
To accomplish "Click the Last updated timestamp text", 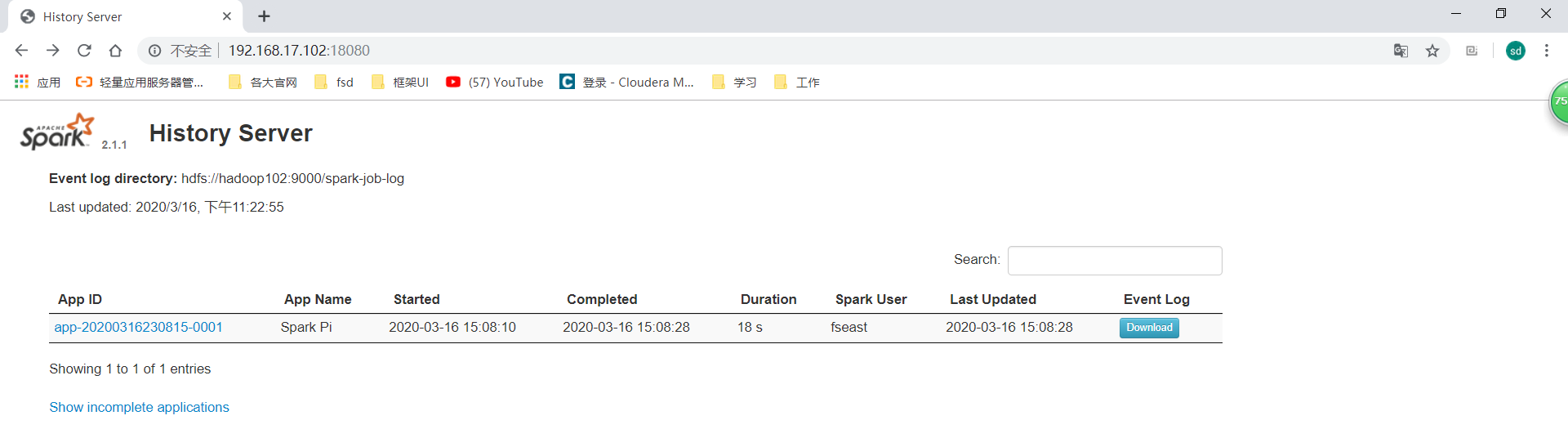I will [167, 207].
